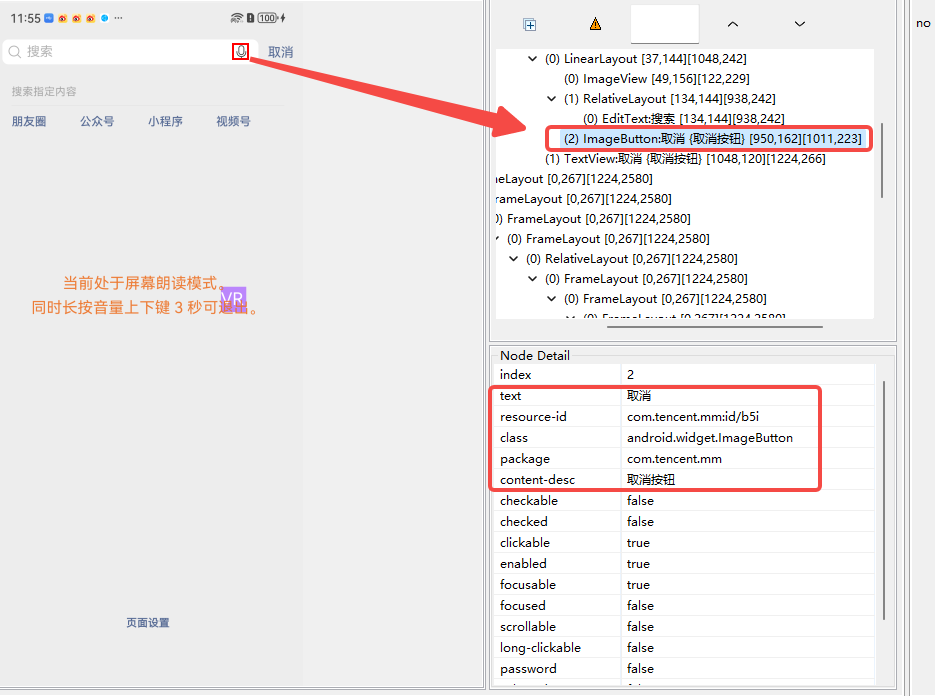This screenshot has height=696, width=935.
Task: Select TextView:取消 tree node
Action: 685,159
